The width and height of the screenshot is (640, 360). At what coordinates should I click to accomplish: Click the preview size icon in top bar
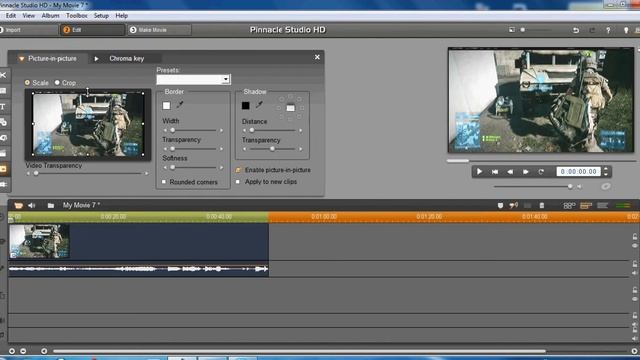[x=511, y=30]
